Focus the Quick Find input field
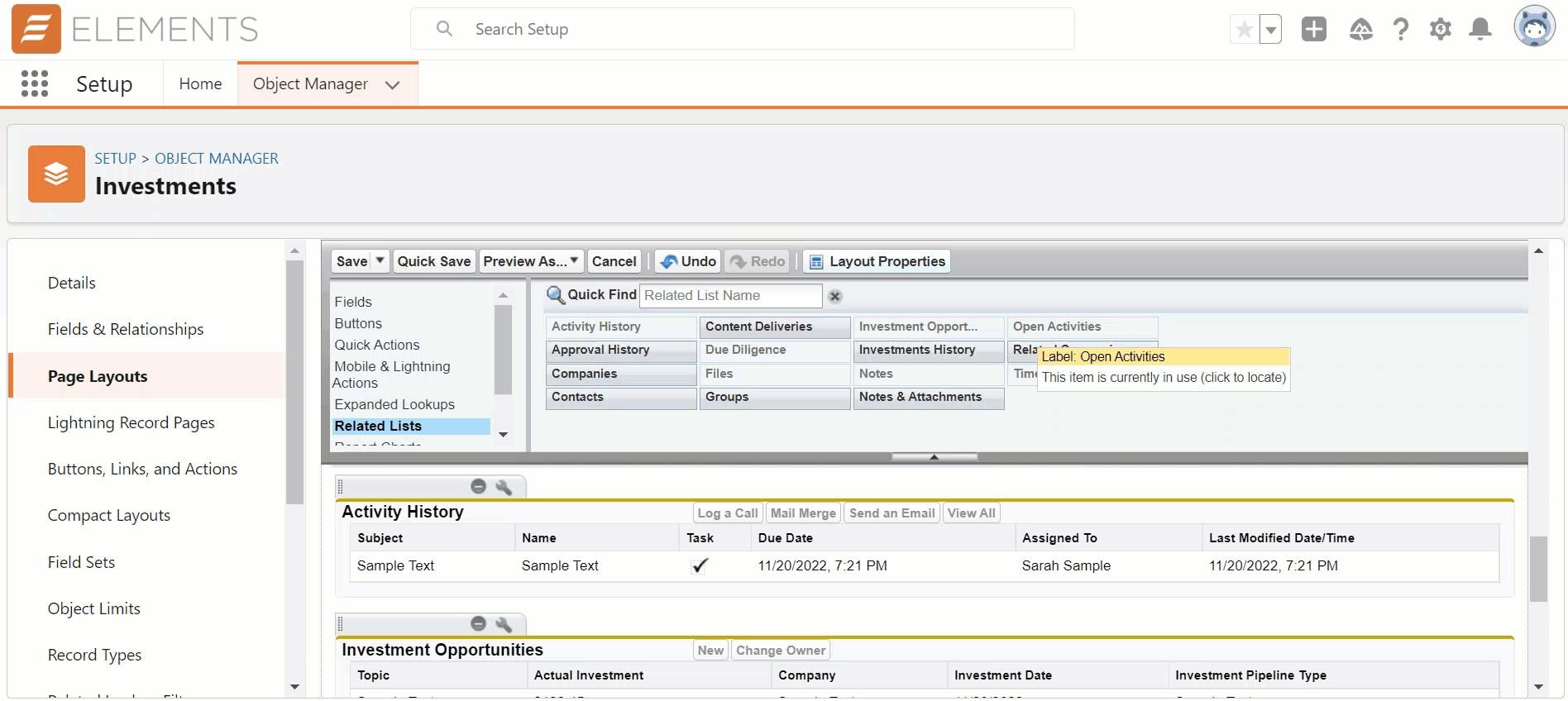This screenshot has height=701, width=1568. coord(730,296)
